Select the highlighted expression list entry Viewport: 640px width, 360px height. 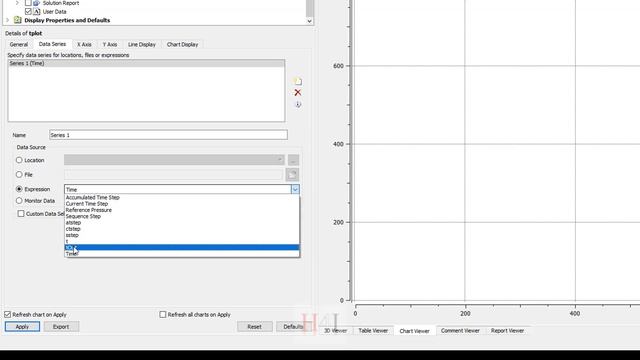182,247
